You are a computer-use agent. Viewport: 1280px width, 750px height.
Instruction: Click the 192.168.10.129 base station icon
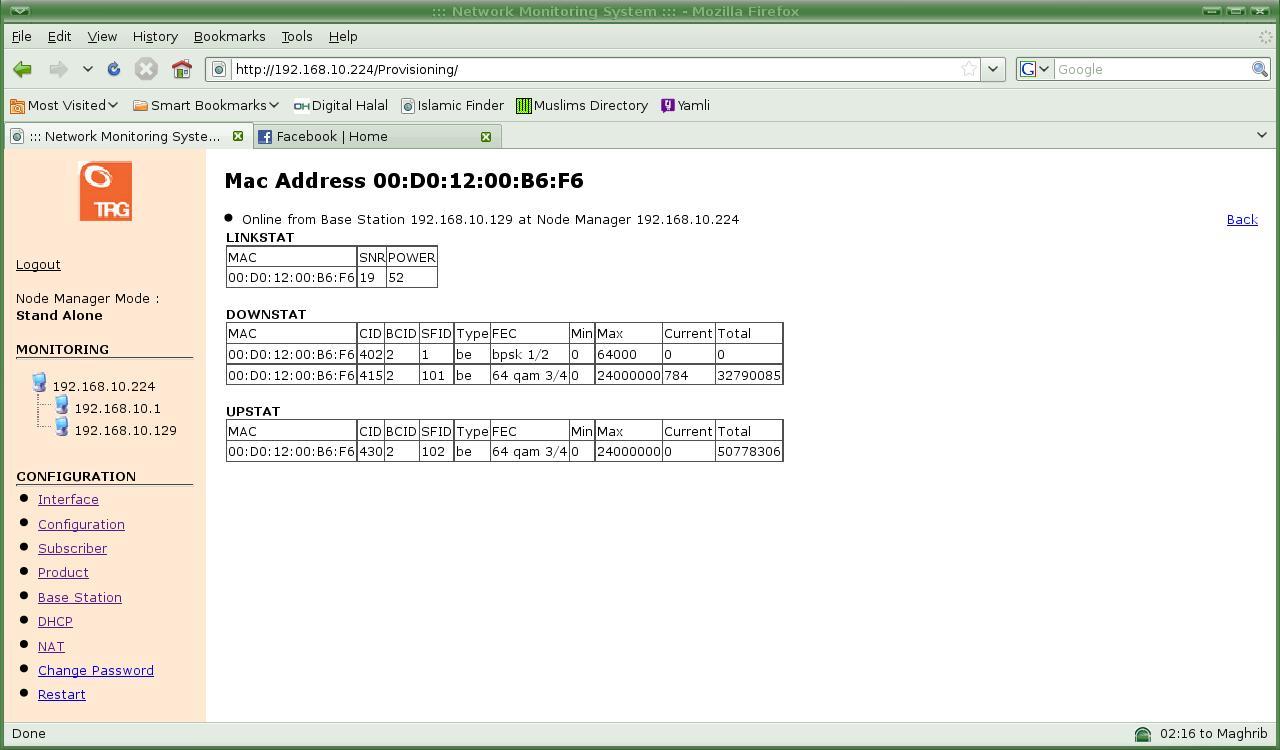62,427
